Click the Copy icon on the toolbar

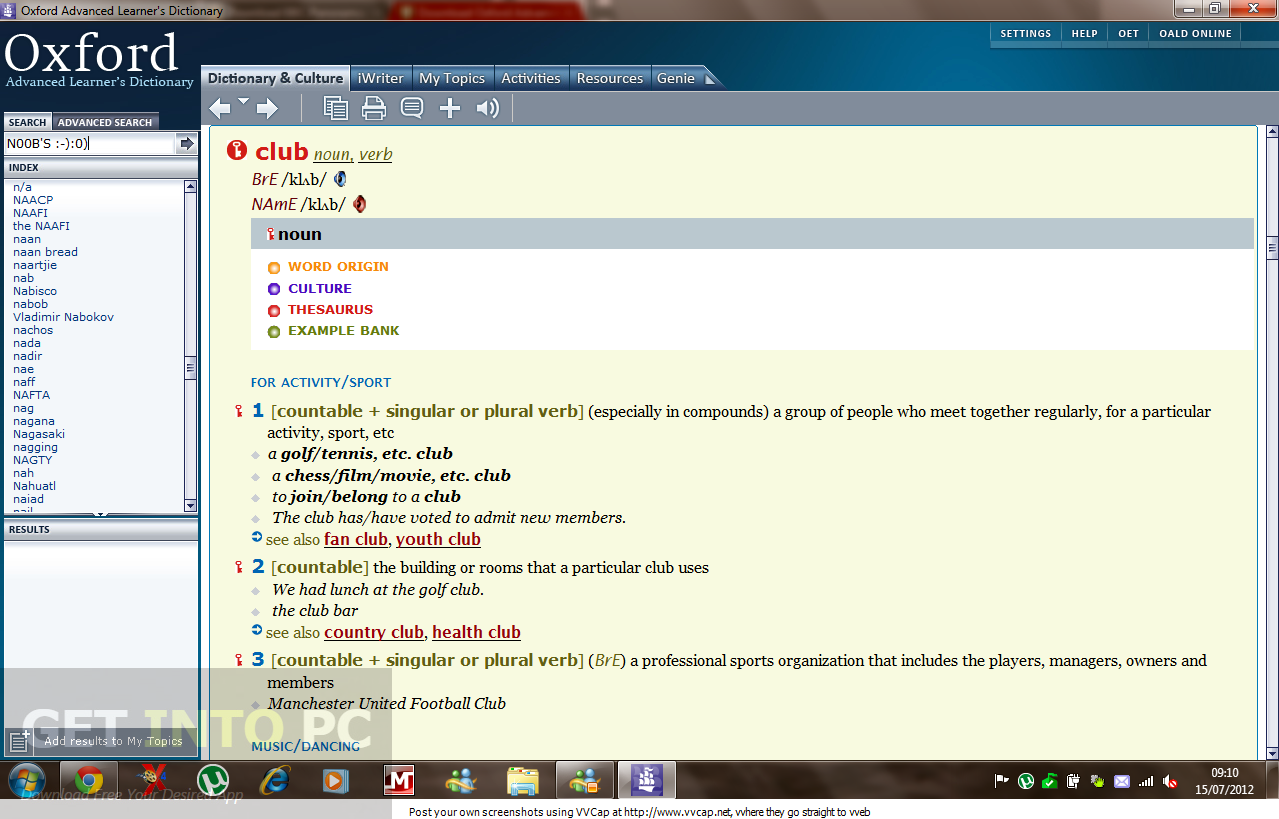pyautogui.click(x=335, y=107)
